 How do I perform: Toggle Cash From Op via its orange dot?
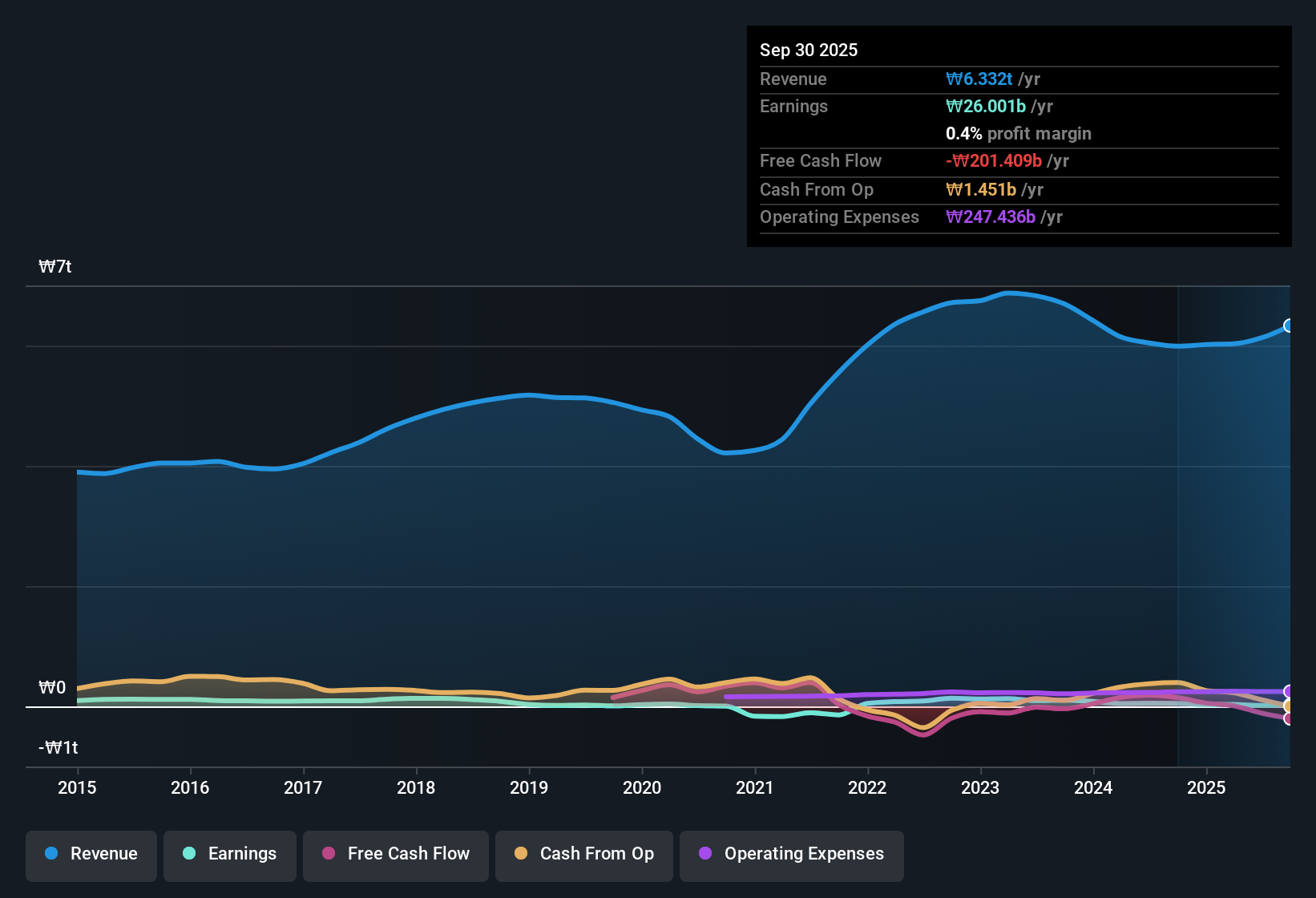click(521, 854)
